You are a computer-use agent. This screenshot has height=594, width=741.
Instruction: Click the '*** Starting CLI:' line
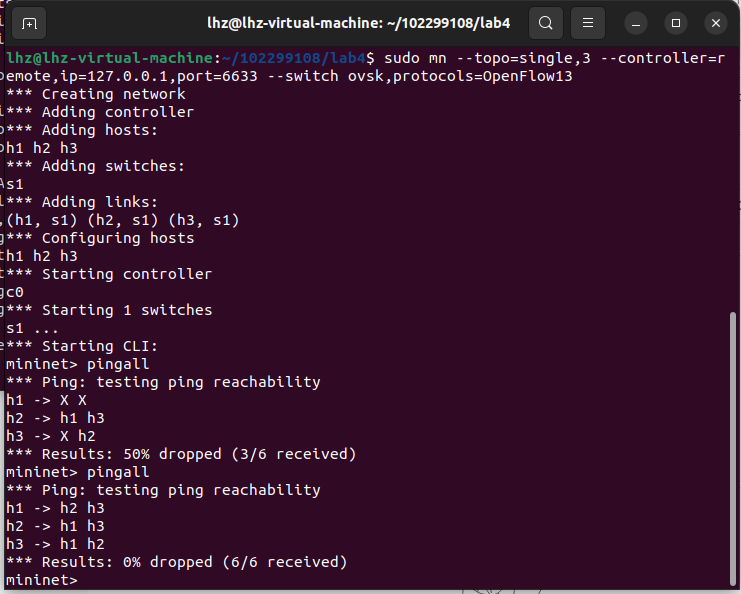click(82, 346)
